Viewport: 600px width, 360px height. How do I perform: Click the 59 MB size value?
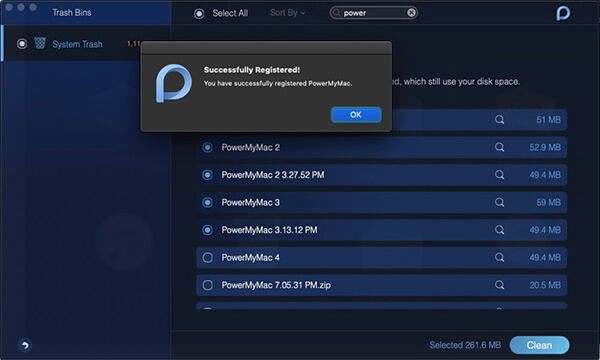point(548,202)
